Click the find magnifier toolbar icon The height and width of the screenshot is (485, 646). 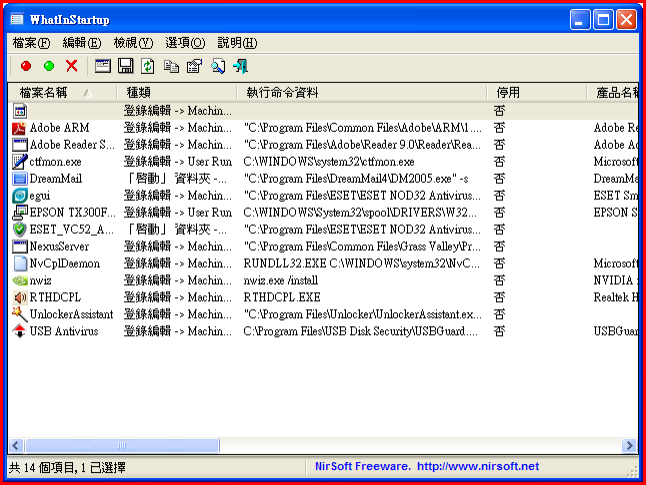pos(217,66)
